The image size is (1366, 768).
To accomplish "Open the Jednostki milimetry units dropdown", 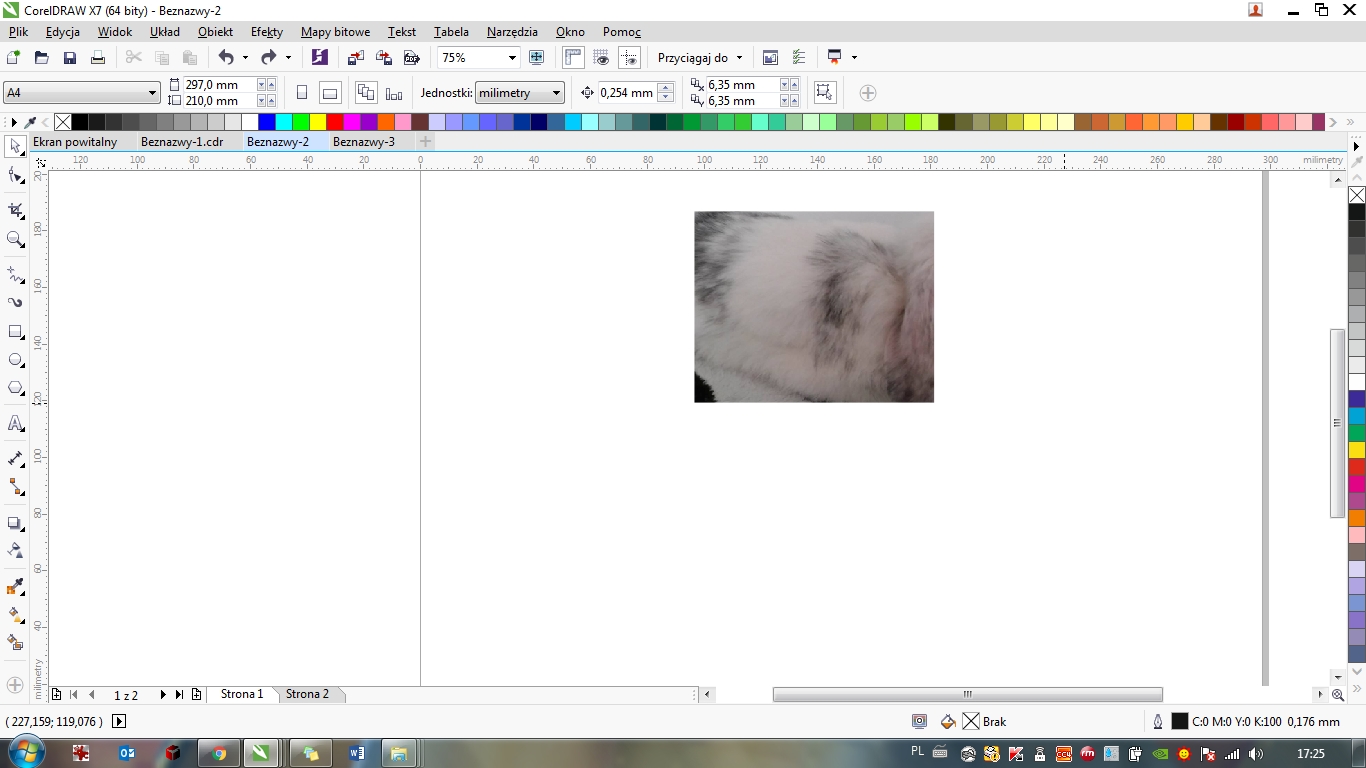I will pyautogui.click(x=556, y=93).
